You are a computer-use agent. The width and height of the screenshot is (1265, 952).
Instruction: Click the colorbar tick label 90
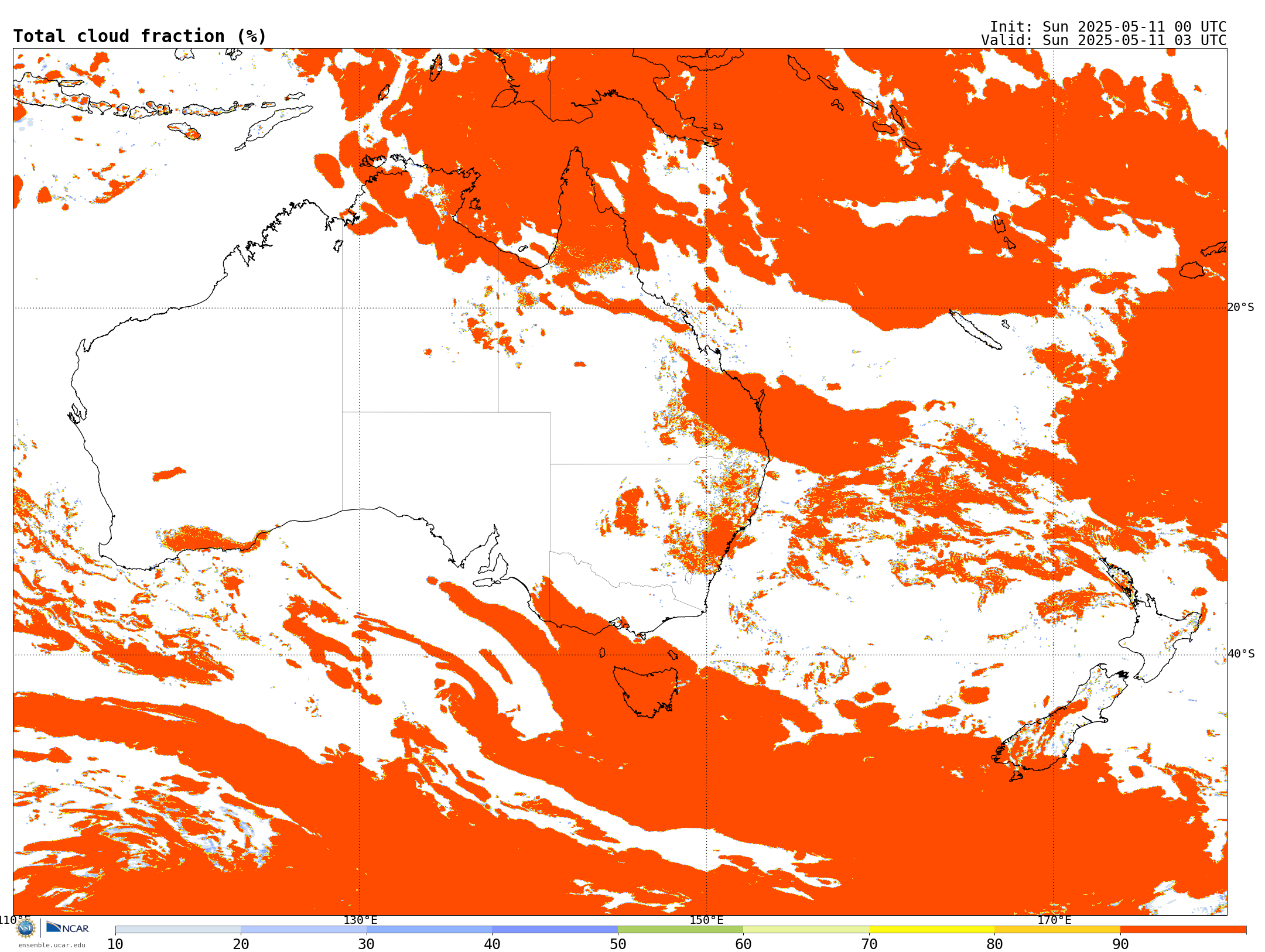[x=1120, y=944]
